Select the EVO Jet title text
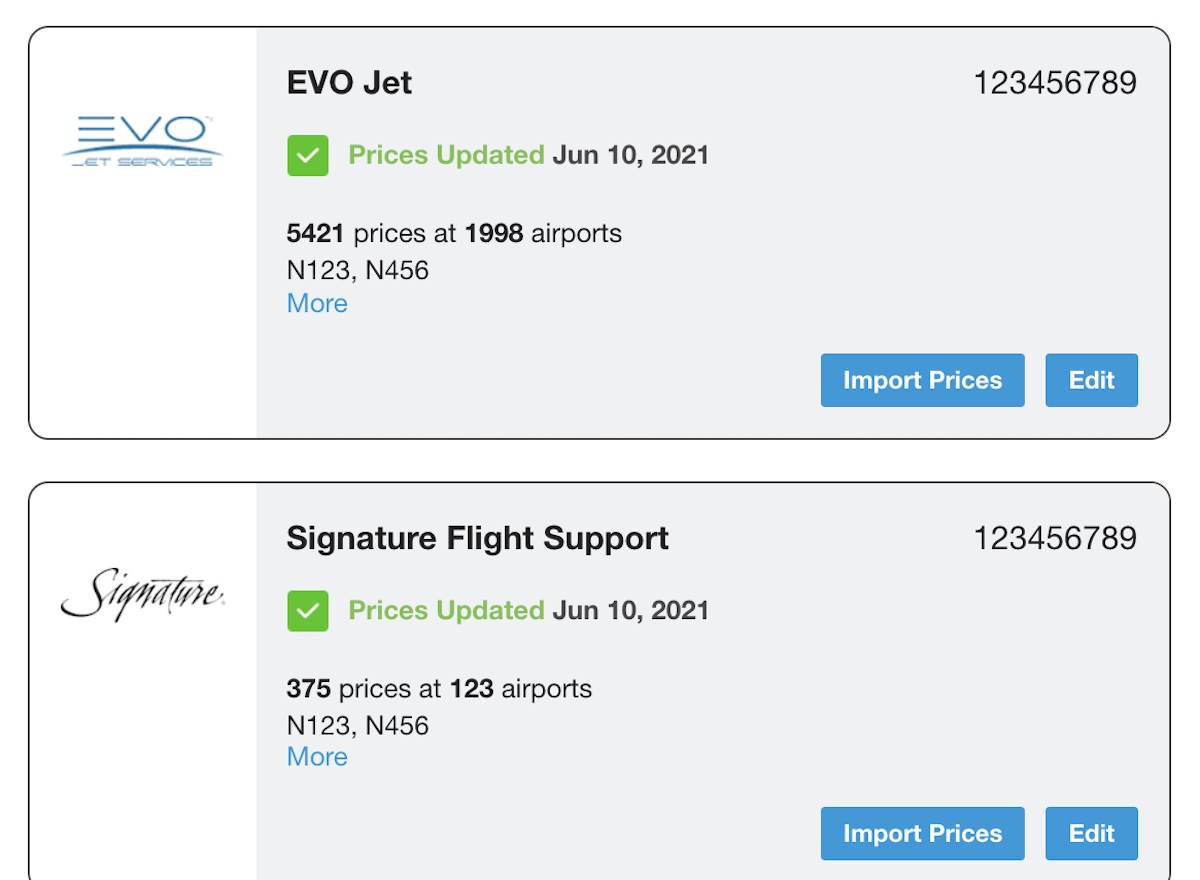Image resolution: width=1200 pixels, height=880 pixels. 349,82
